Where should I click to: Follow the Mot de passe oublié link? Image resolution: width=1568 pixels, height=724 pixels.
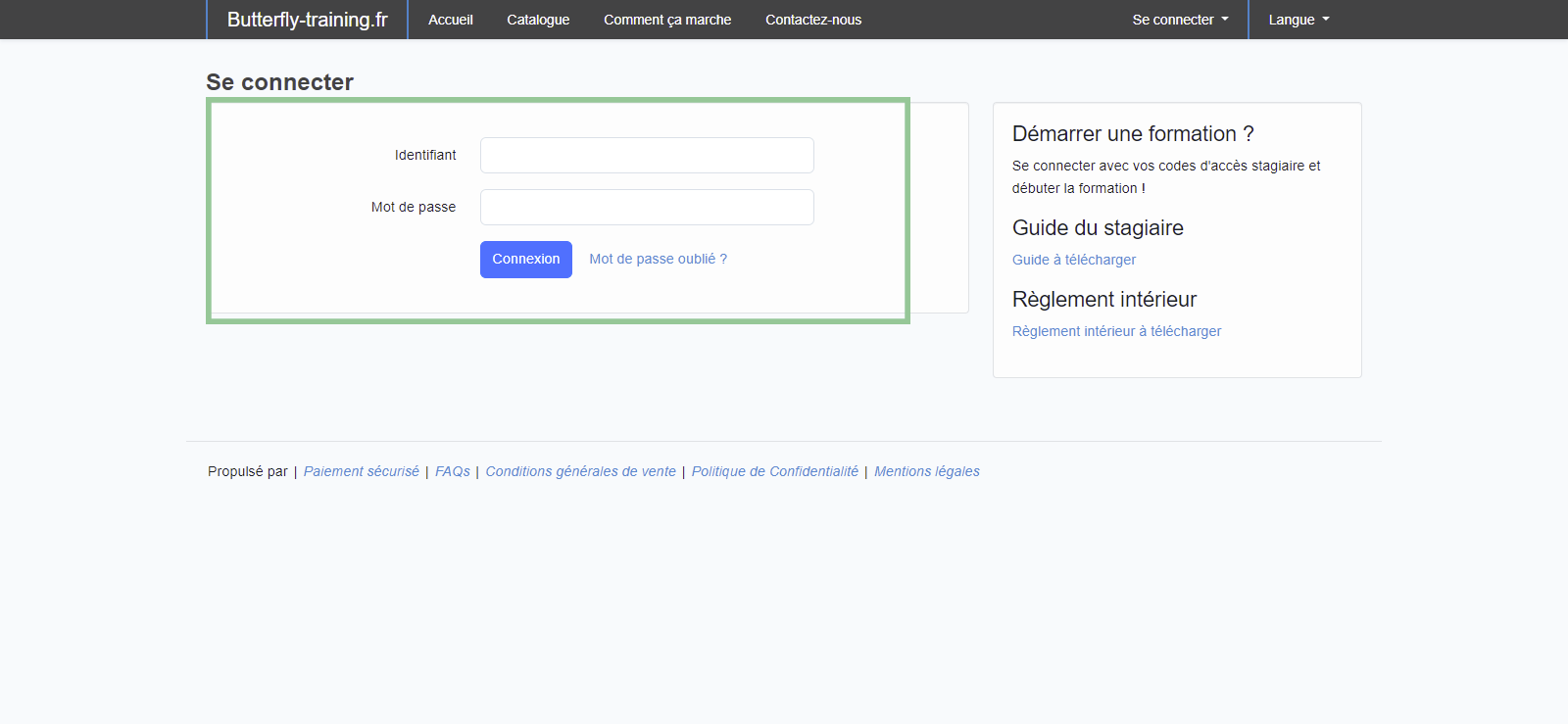658,260
